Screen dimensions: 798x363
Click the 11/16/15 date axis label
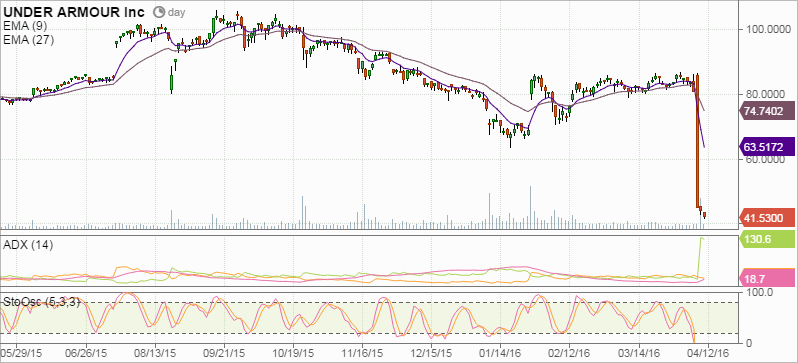point(361,352)
